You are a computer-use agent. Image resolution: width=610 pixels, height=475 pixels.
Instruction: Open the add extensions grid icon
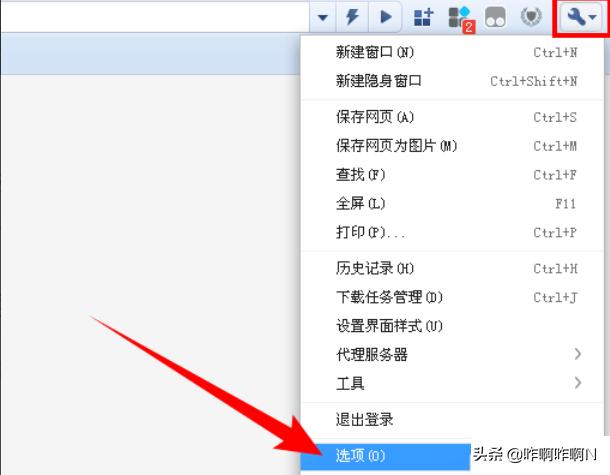coord(423,17)
